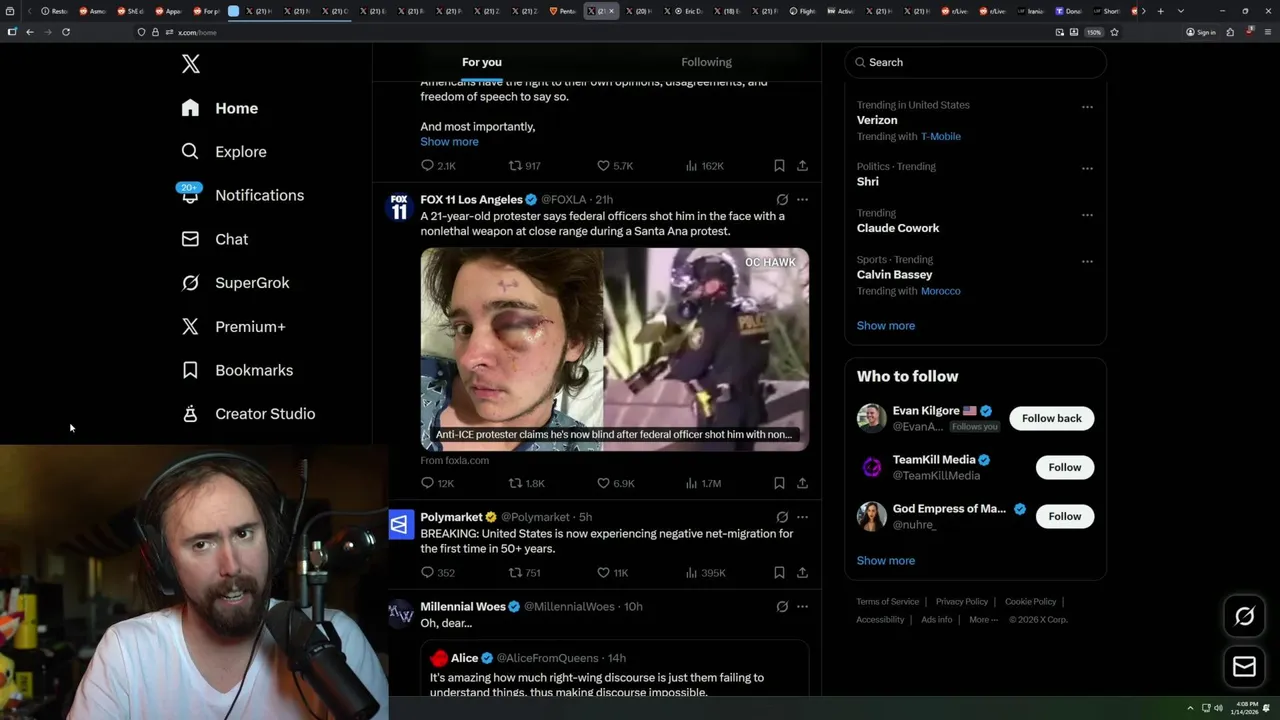Viewport: 1280px width, 720px height.
Task: Click Sign in on browser toolbar
Action: 1201,32
